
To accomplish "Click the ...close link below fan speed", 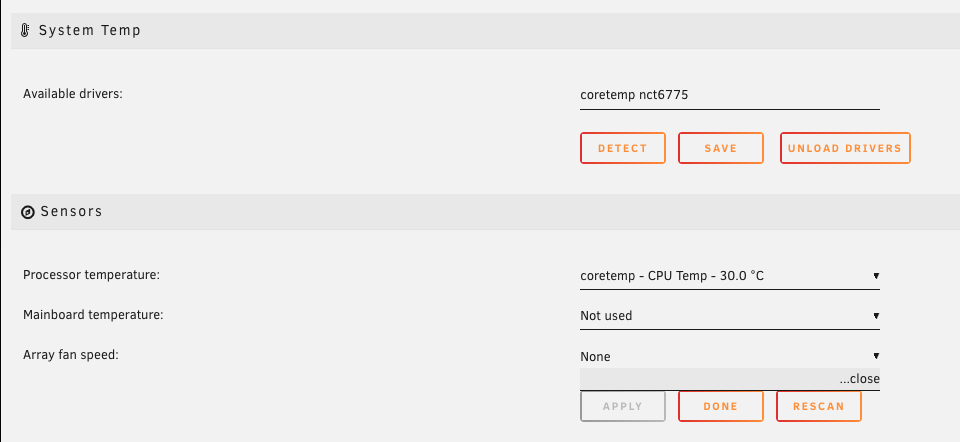I will (x=860, y=379).
